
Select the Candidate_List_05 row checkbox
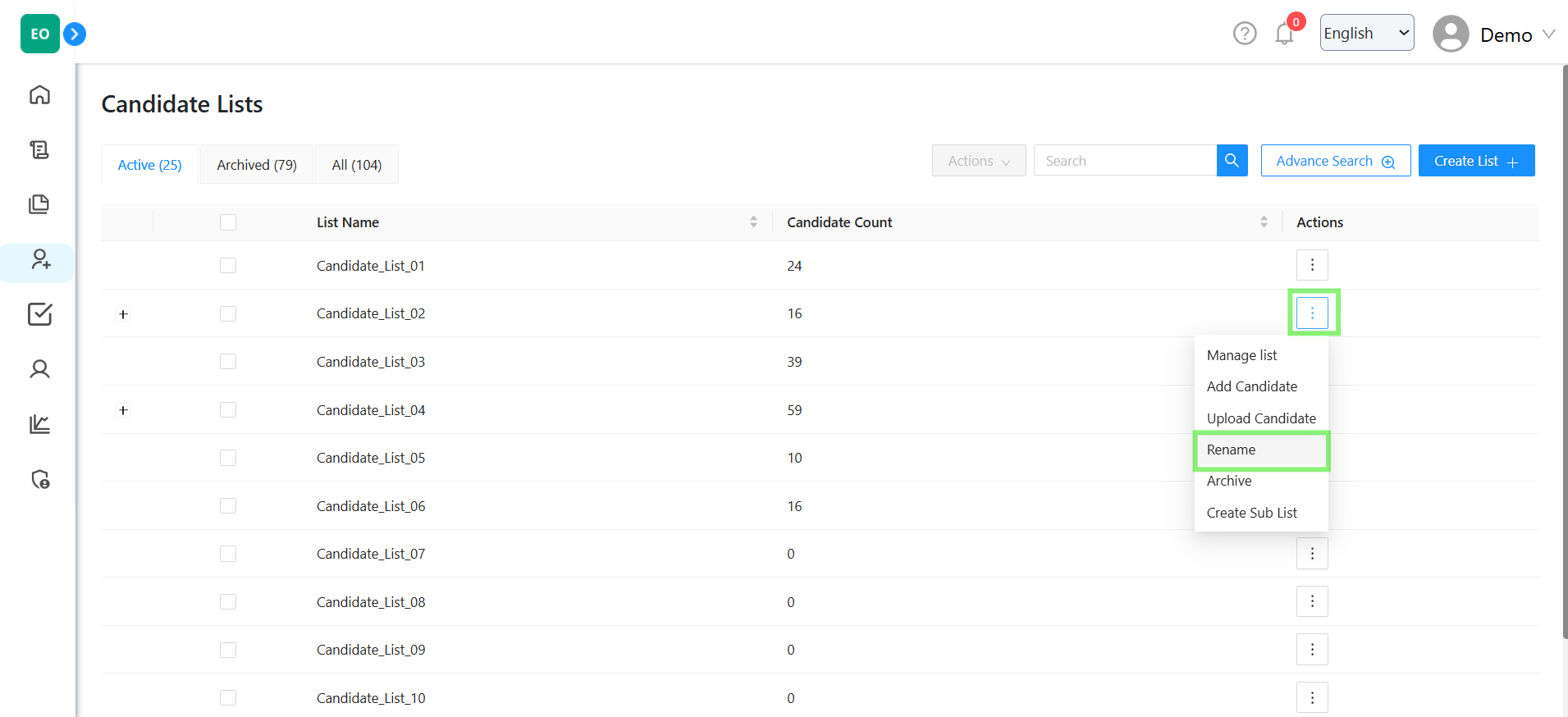228,458
